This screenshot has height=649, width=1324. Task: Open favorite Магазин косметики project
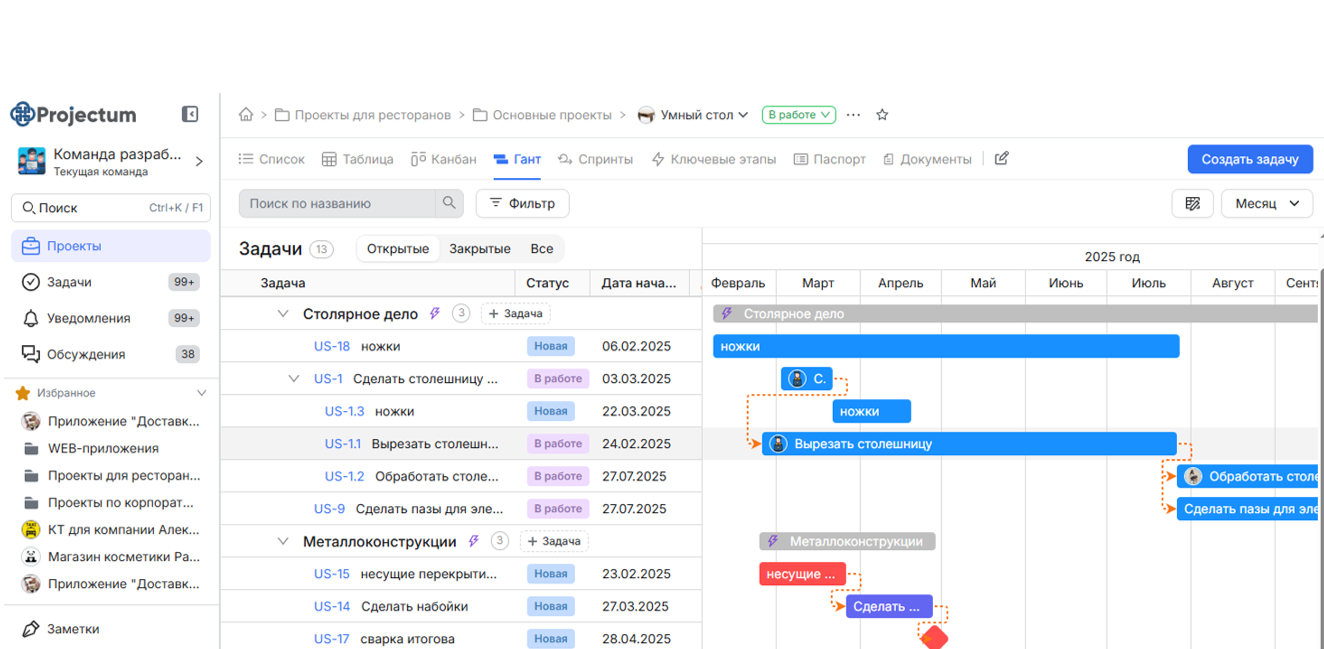tap(110, 557)
